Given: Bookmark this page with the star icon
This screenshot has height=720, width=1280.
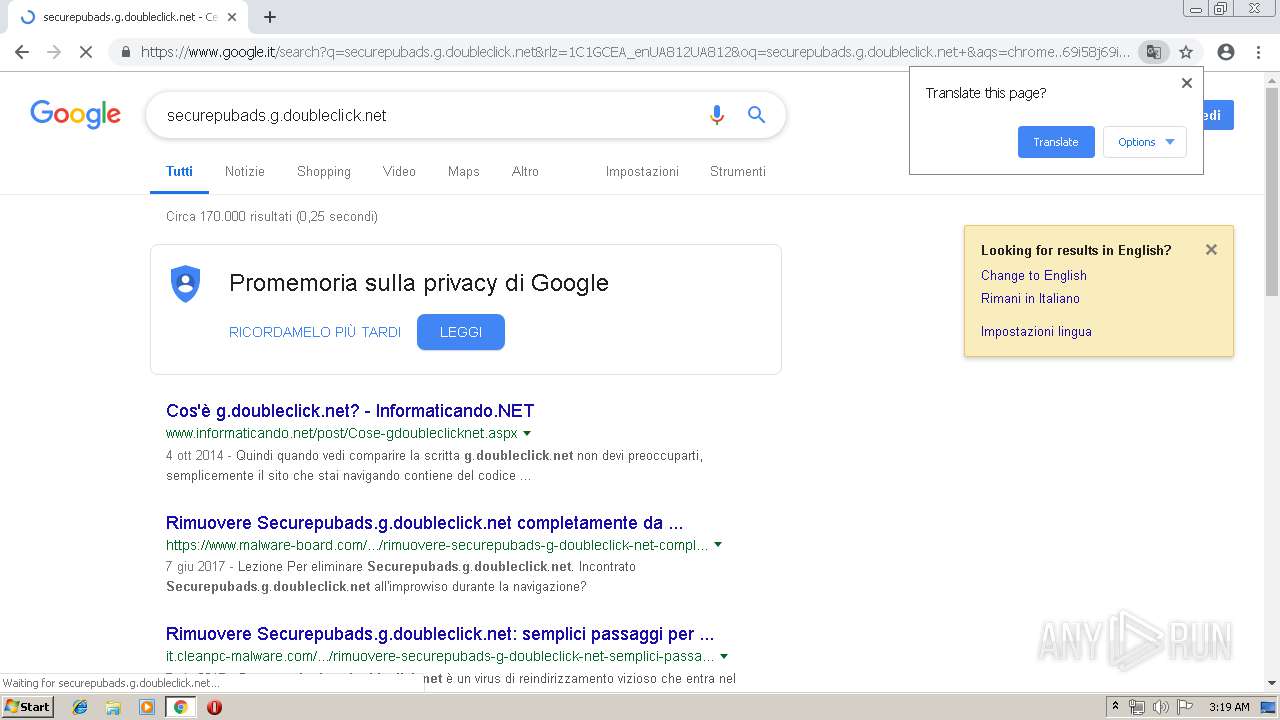Looking at the screenshot, I should tap(1186, 52).
